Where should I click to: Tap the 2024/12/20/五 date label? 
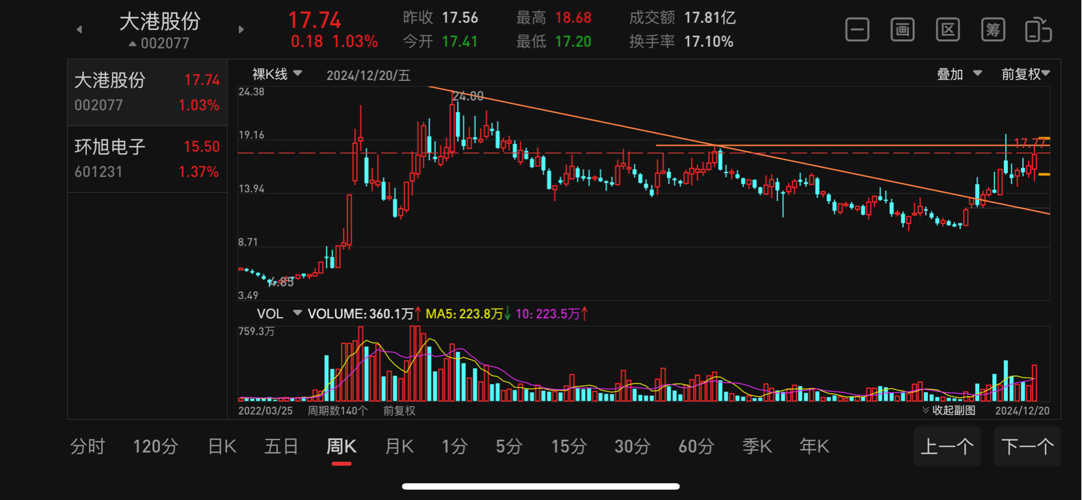click(368, 76)
